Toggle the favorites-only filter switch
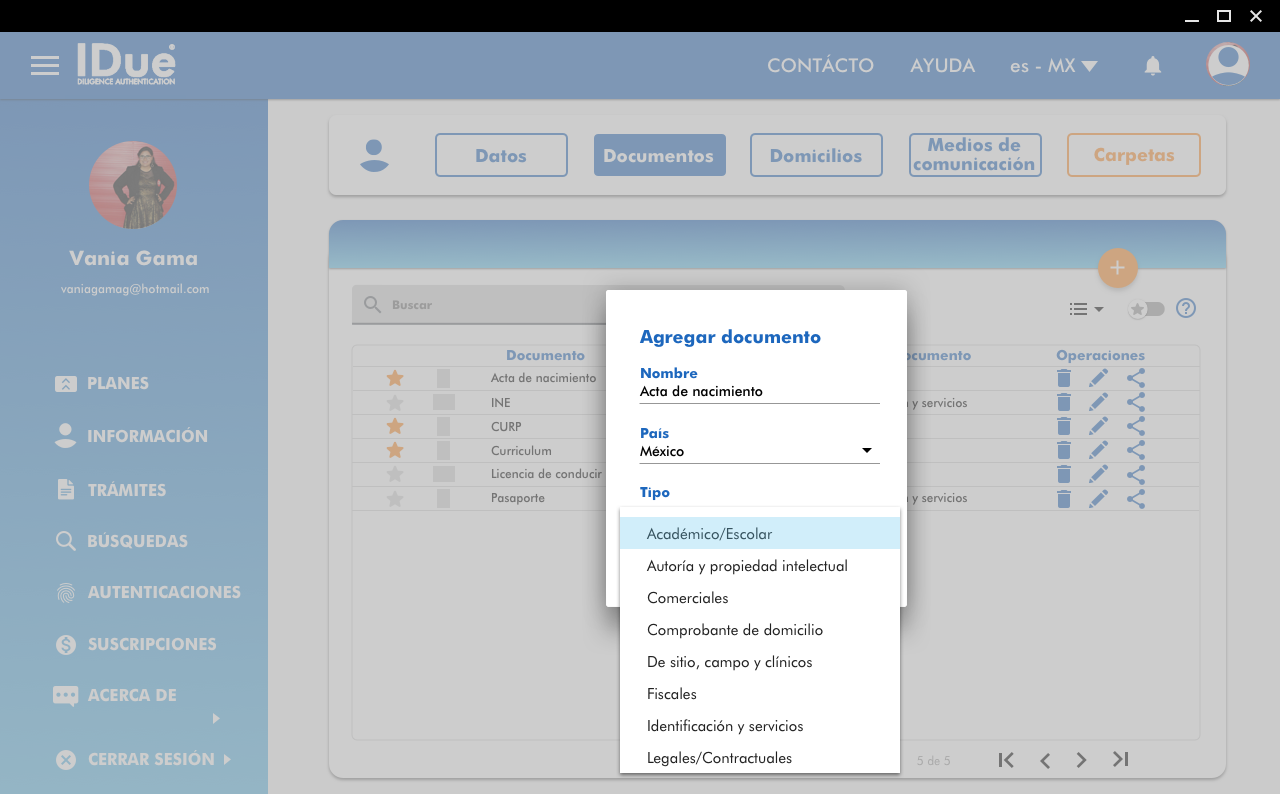The image size is (1280, 794). pyautogui.click(x=1146, y=309)
